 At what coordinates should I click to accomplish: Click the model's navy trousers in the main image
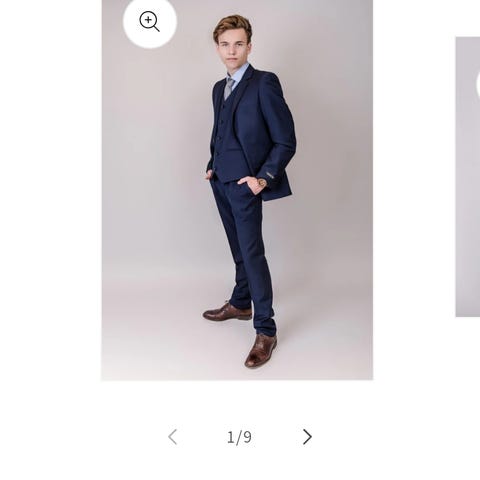(x=245, y=253)
